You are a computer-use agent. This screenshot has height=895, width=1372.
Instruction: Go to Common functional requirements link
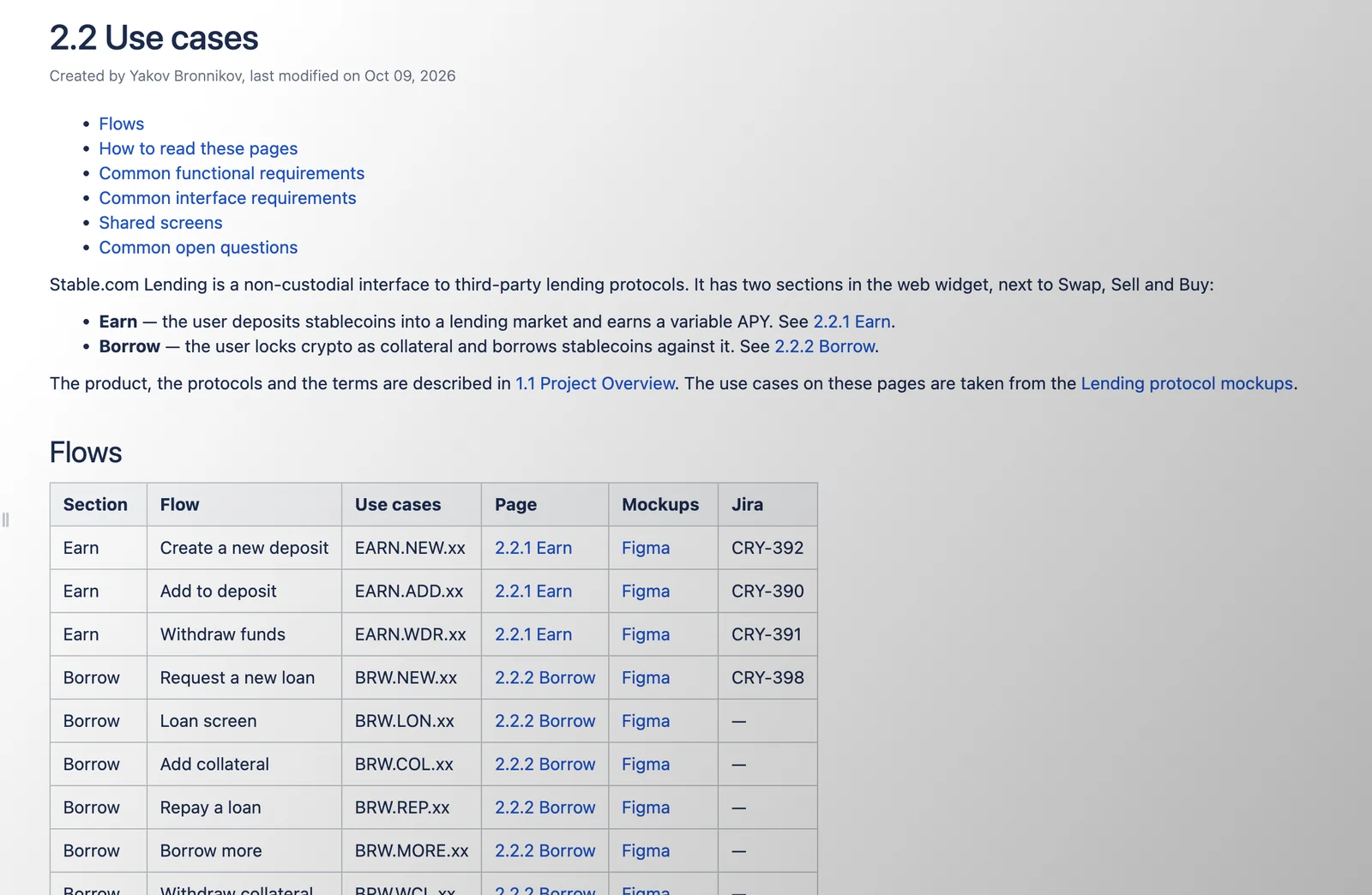pos(232,173)
